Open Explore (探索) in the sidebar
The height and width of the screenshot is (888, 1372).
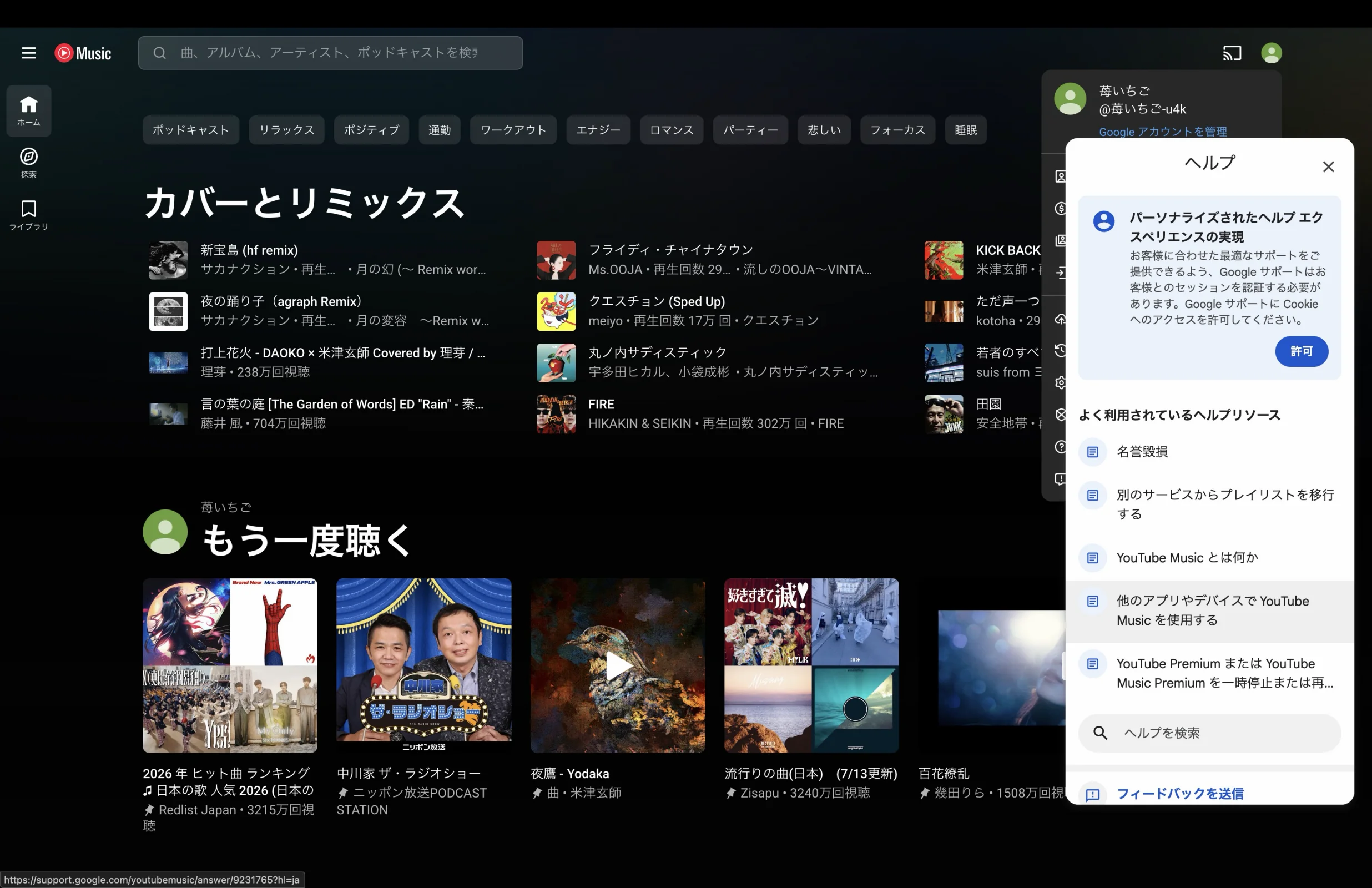[x=29, y=163]
